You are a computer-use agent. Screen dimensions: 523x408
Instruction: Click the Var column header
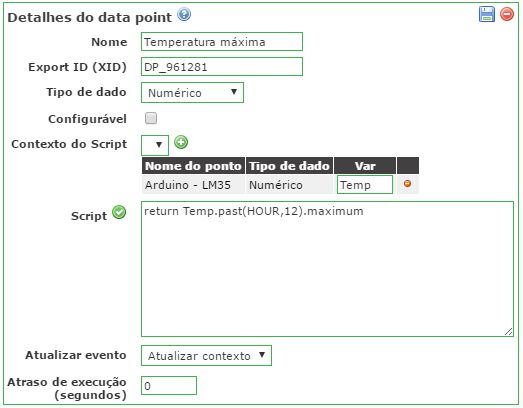click(x=365, y=166)
